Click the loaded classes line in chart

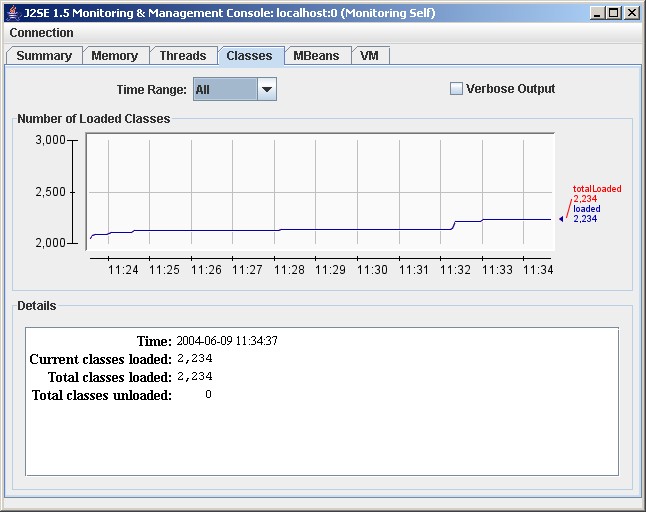pyautogui.click(x=300, y=229)
